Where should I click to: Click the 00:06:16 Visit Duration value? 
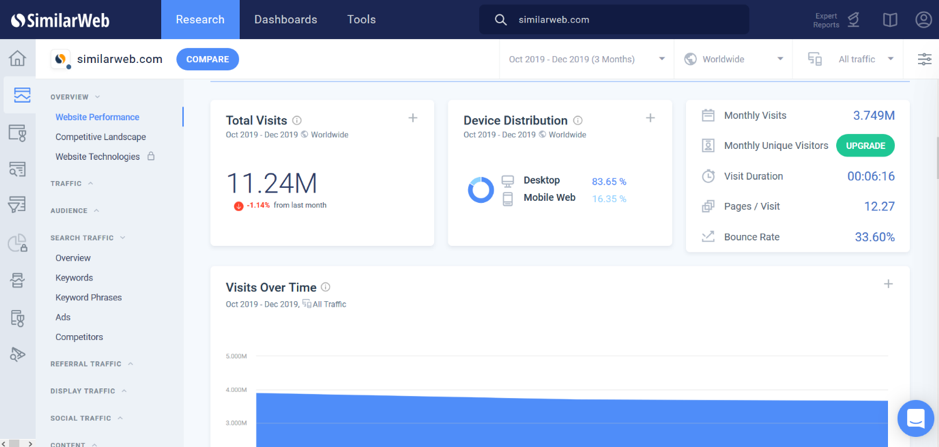(x=871, y=176)
